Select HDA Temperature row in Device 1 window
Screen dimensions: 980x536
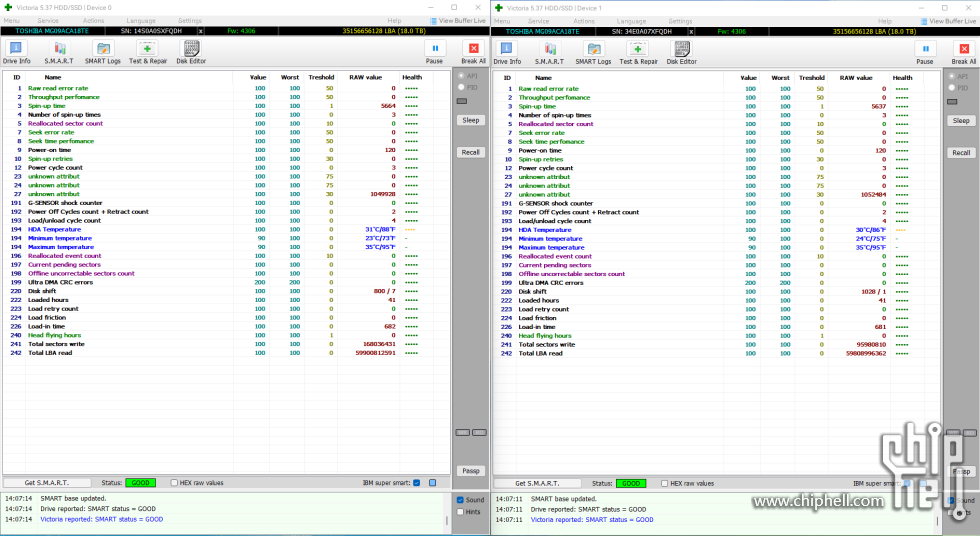[716, 230]
